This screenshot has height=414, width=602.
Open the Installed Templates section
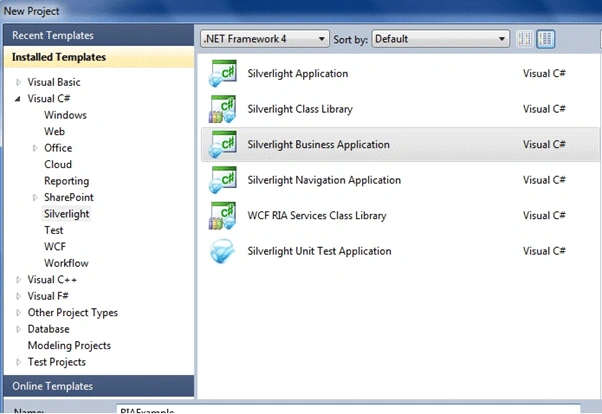pos(99,57)
